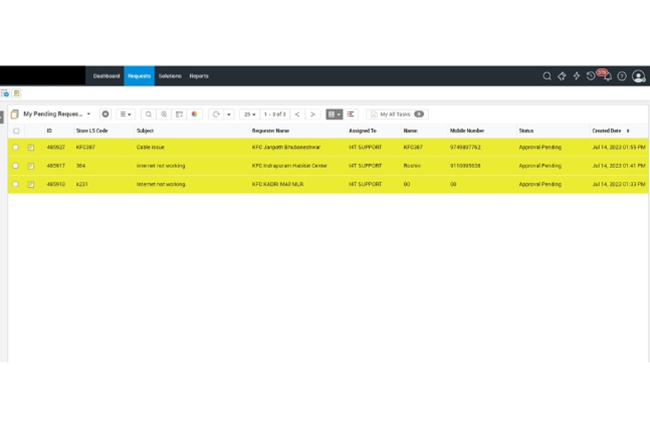Click the refresh list icon
Screen dimensions: 650x425
(215, 114)
